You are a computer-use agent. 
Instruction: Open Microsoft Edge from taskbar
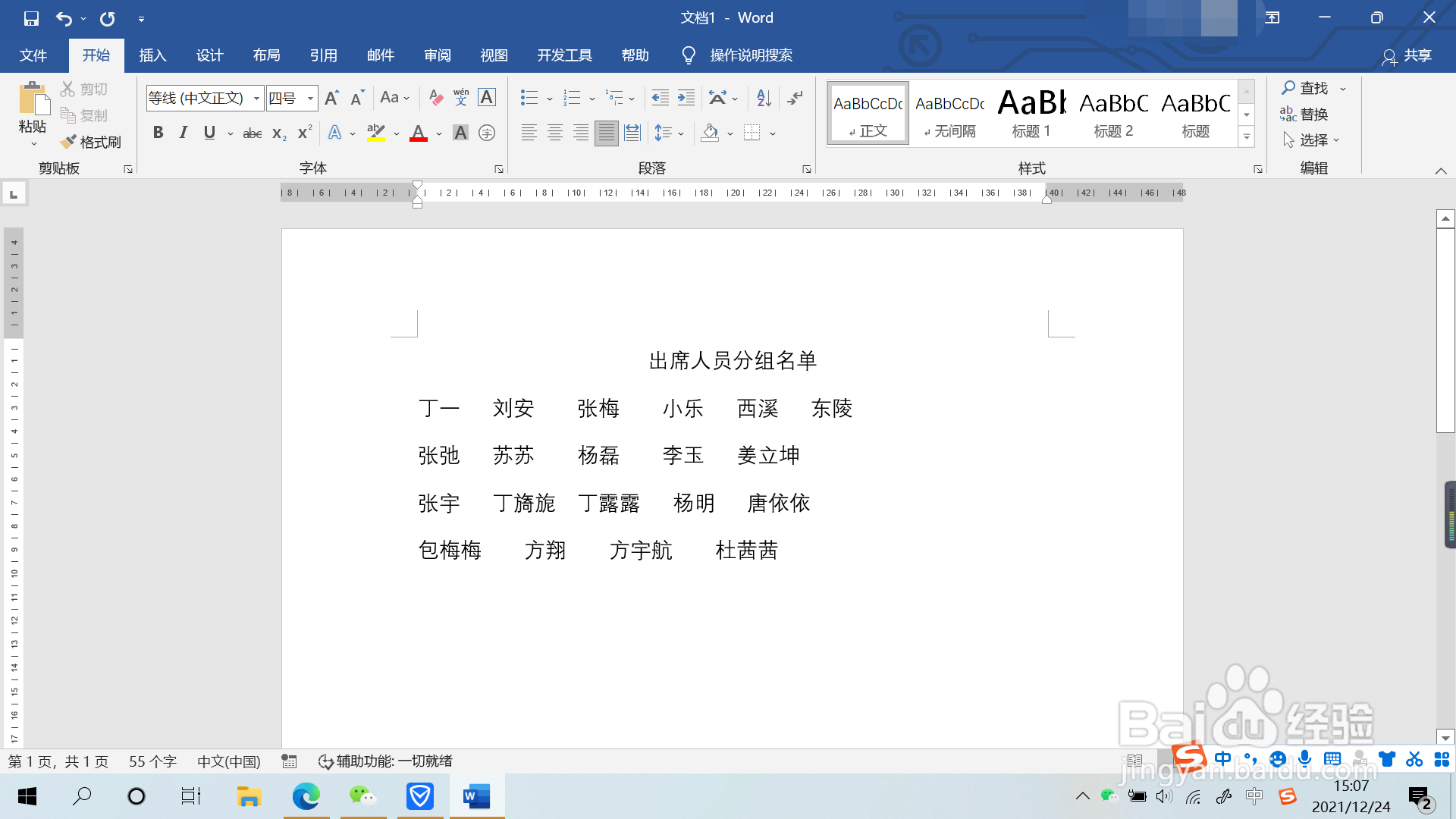tap(306, 796)
